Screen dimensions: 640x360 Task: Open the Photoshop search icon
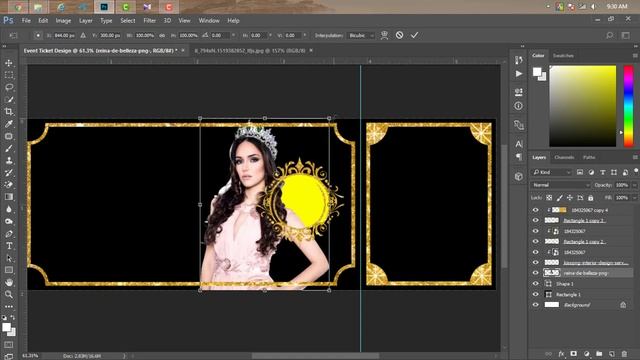point(609,36)
